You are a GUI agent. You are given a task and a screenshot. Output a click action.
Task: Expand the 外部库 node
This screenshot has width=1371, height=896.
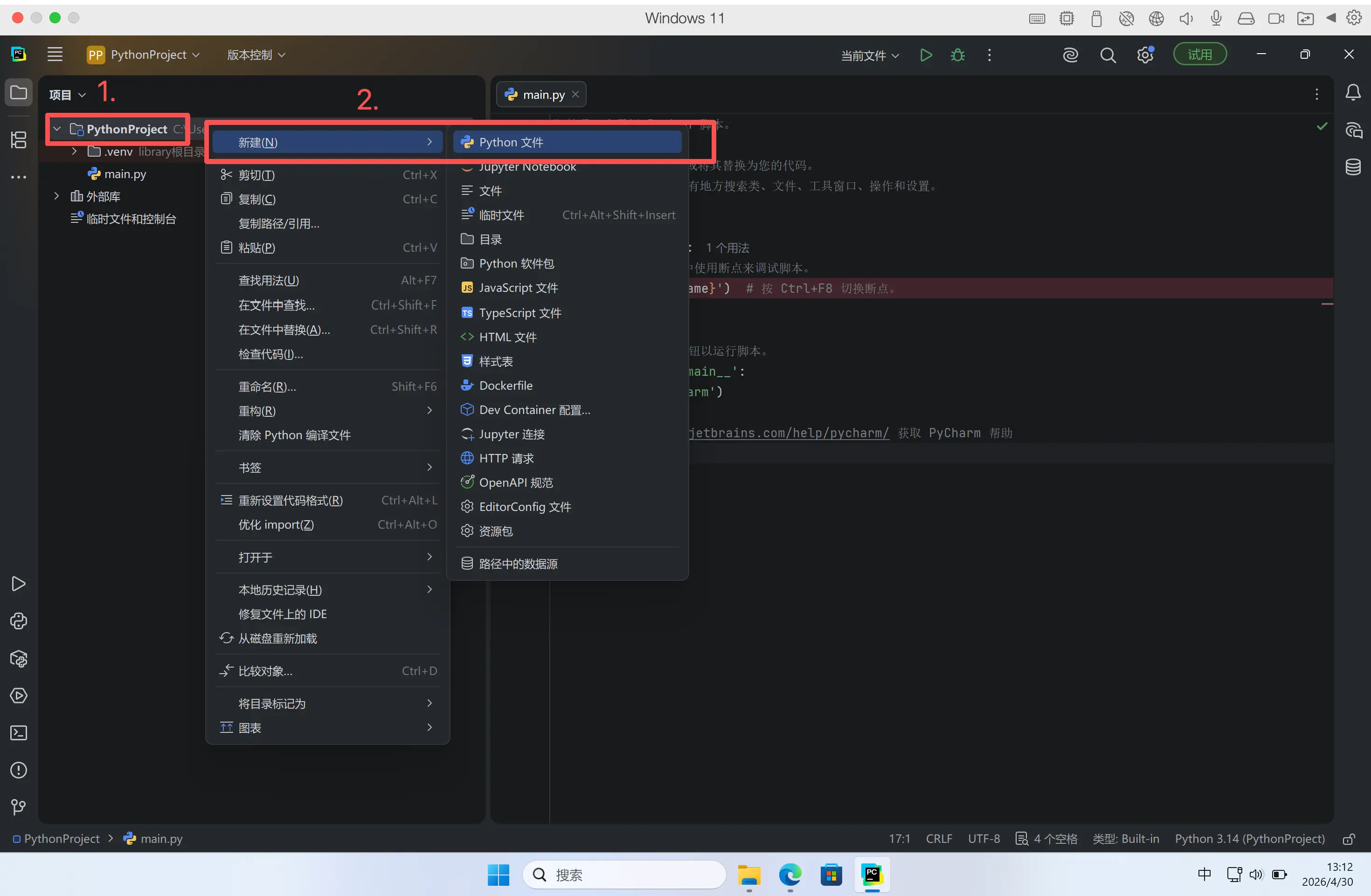point(56,196)
